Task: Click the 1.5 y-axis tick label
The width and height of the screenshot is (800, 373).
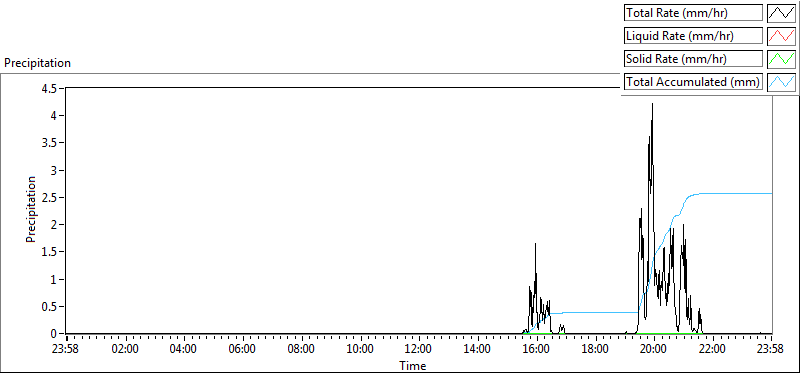Action: [49, 252]
